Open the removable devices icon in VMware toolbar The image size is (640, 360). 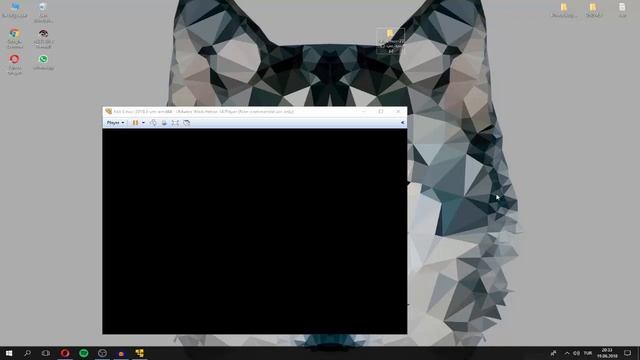click(164, 122)
